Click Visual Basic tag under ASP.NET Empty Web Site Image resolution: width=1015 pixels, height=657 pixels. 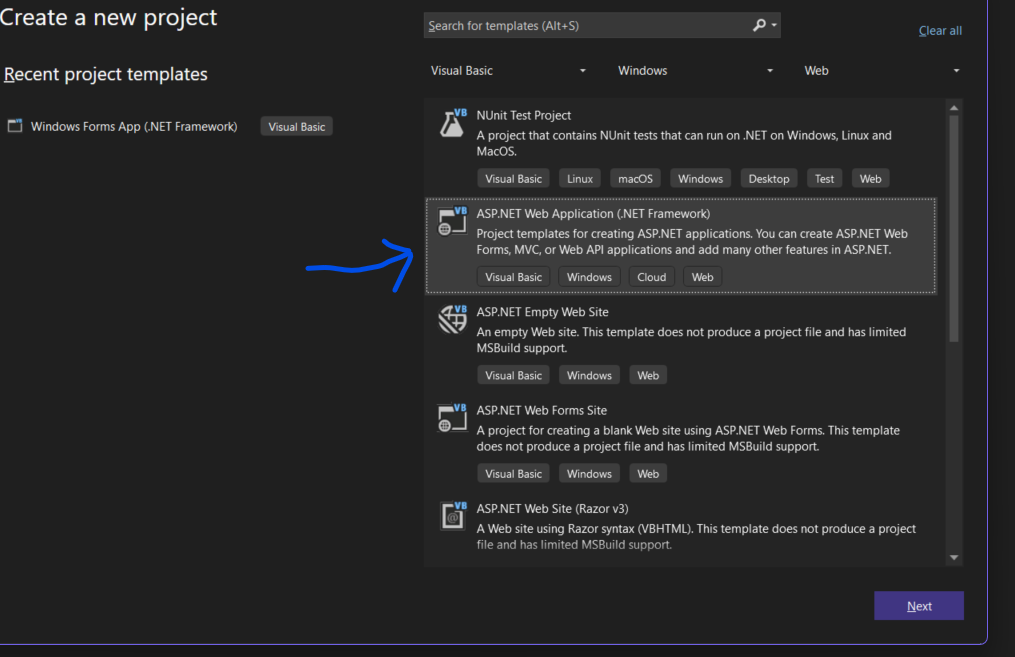pos(513,375)
